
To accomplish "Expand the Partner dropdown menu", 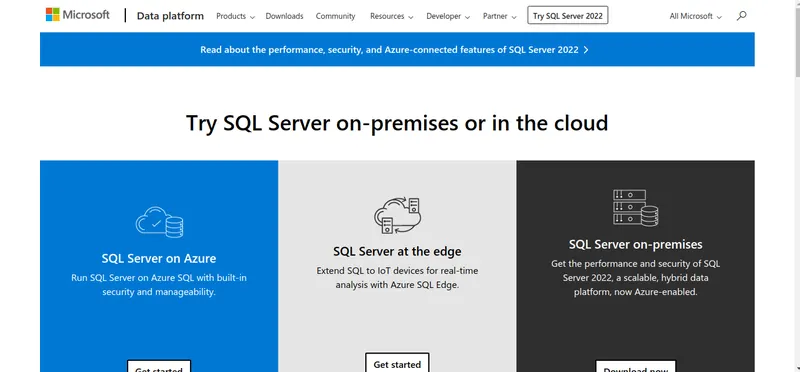I will (x=499, y=16).
